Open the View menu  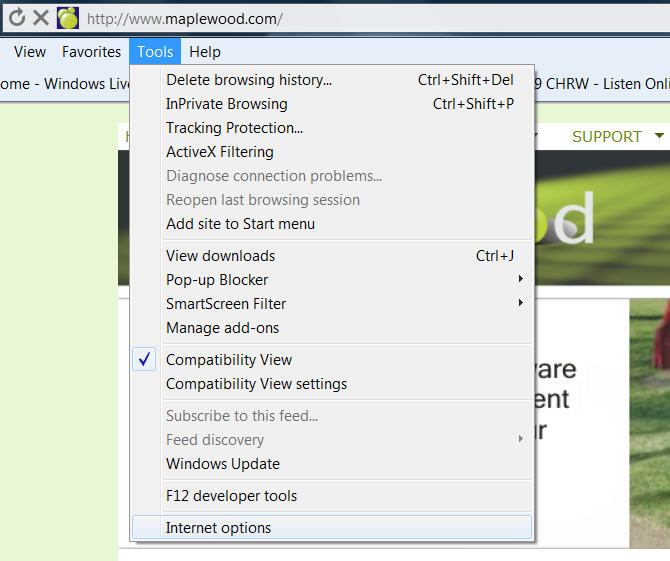click(30, 52)
